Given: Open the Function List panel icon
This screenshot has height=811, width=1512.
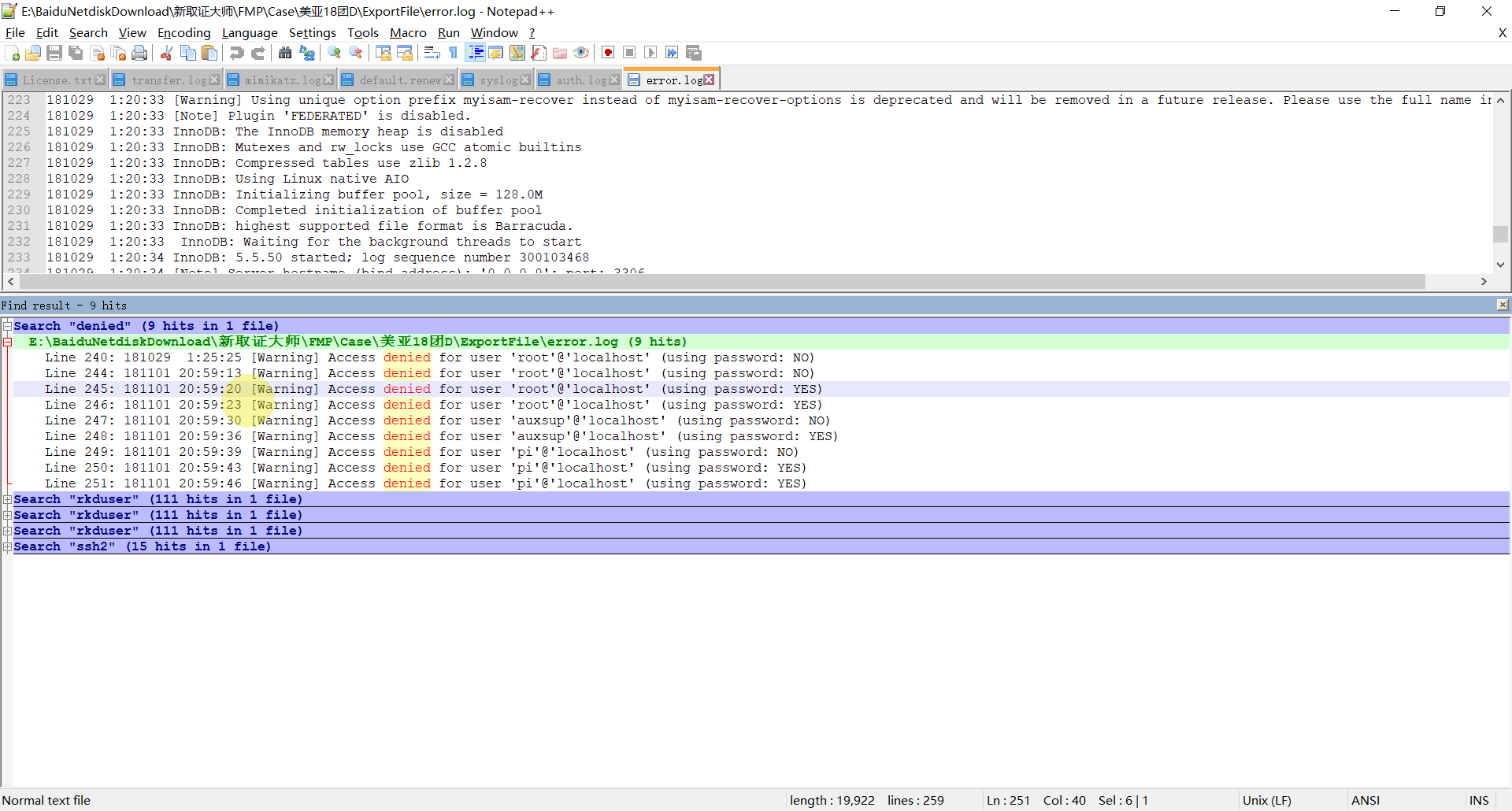Looking at the screenshot, I should tap(539, 53).
